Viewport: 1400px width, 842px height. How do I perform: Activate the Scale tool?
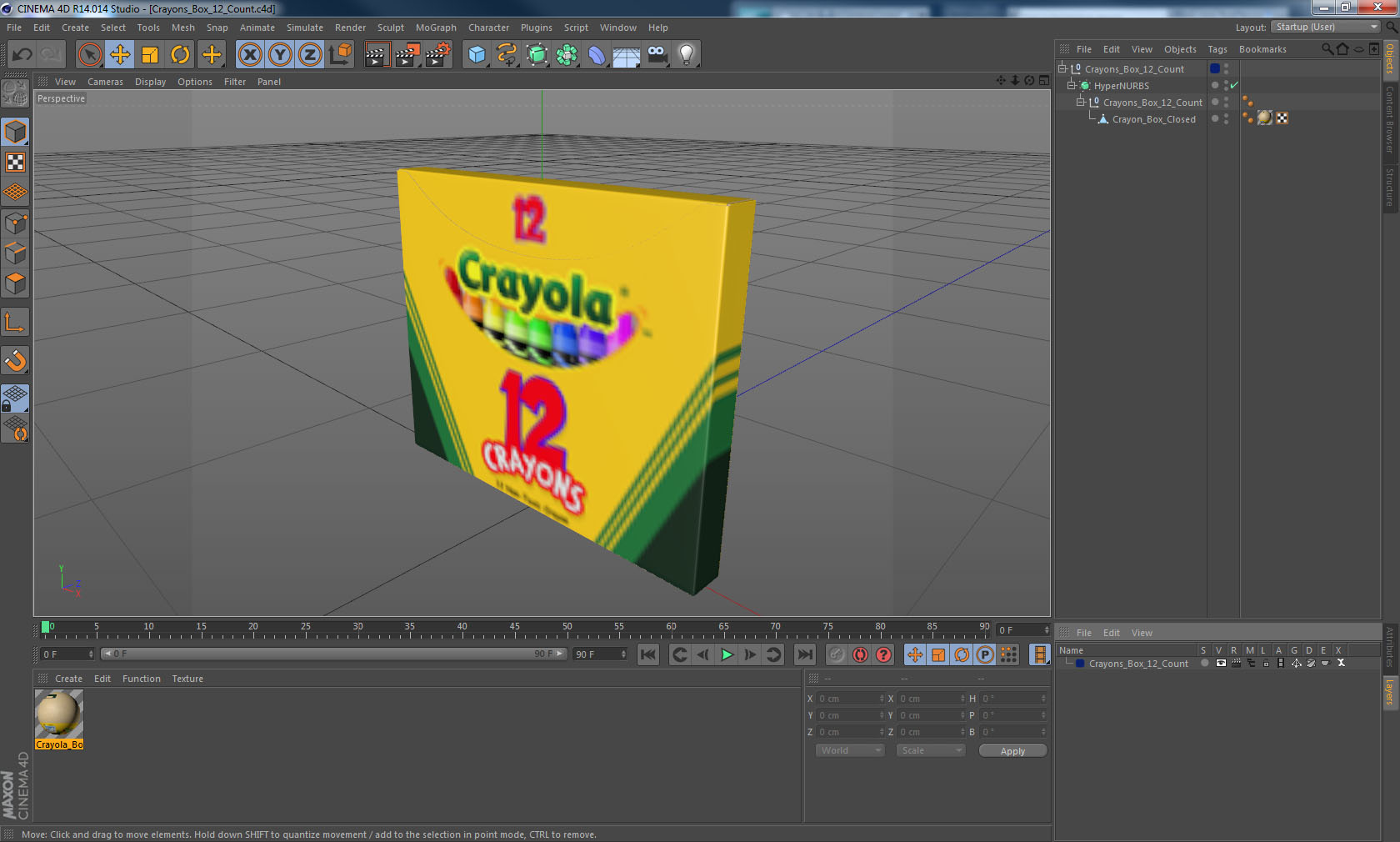pyautogui.click(x=150, y=55)
